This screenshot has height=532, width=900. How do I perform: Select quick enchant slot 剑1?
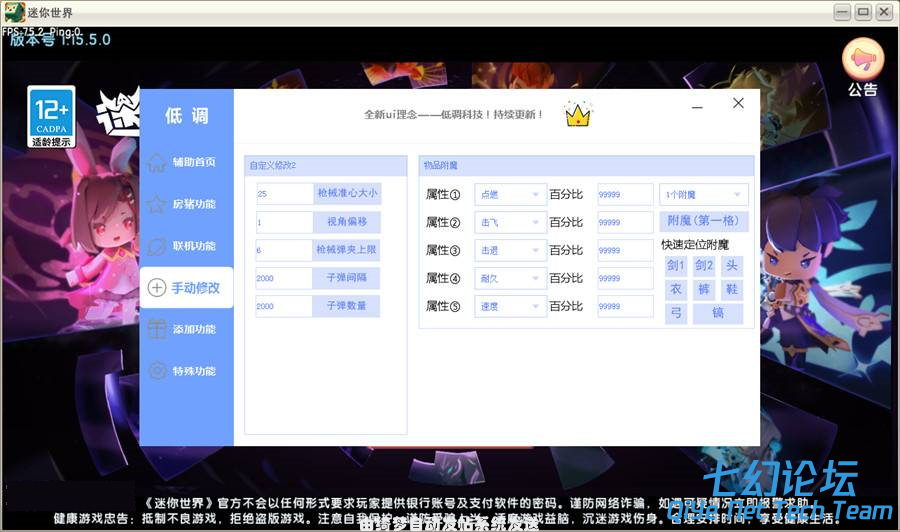(x=676, y=266)
